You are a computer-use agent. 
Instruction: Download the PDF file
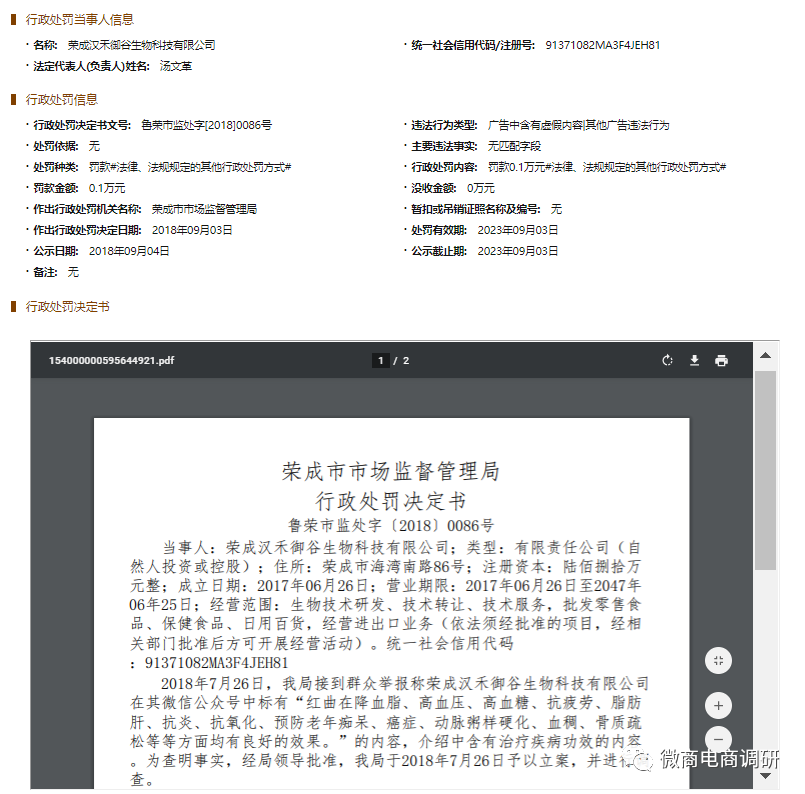694,361
